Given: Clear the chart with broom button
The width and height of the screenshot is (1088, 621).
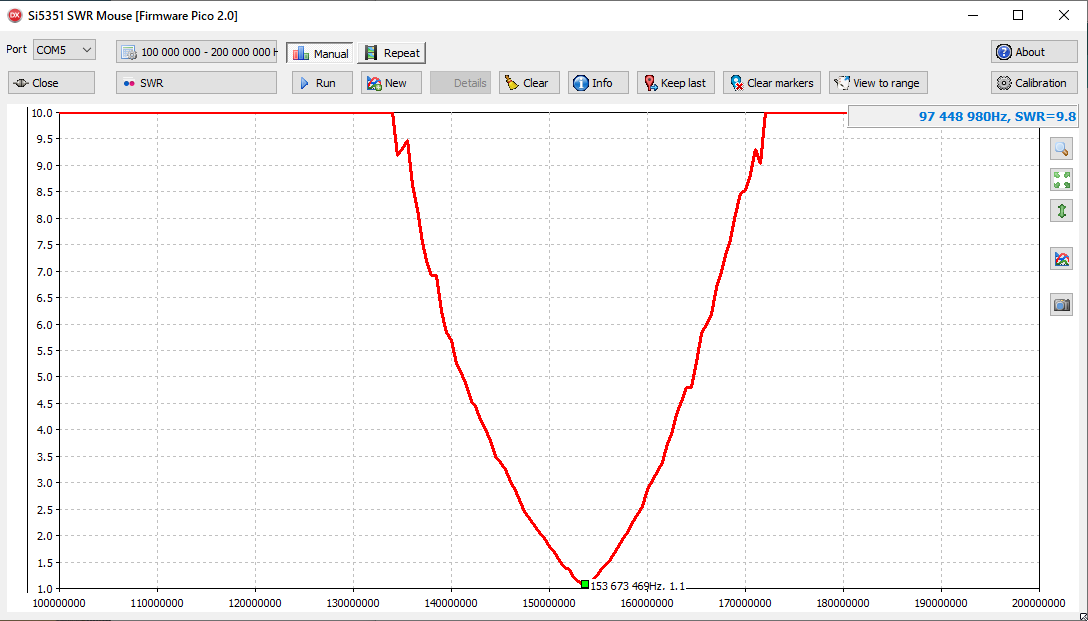Looking at the screenshot, I should coord(528,83).
